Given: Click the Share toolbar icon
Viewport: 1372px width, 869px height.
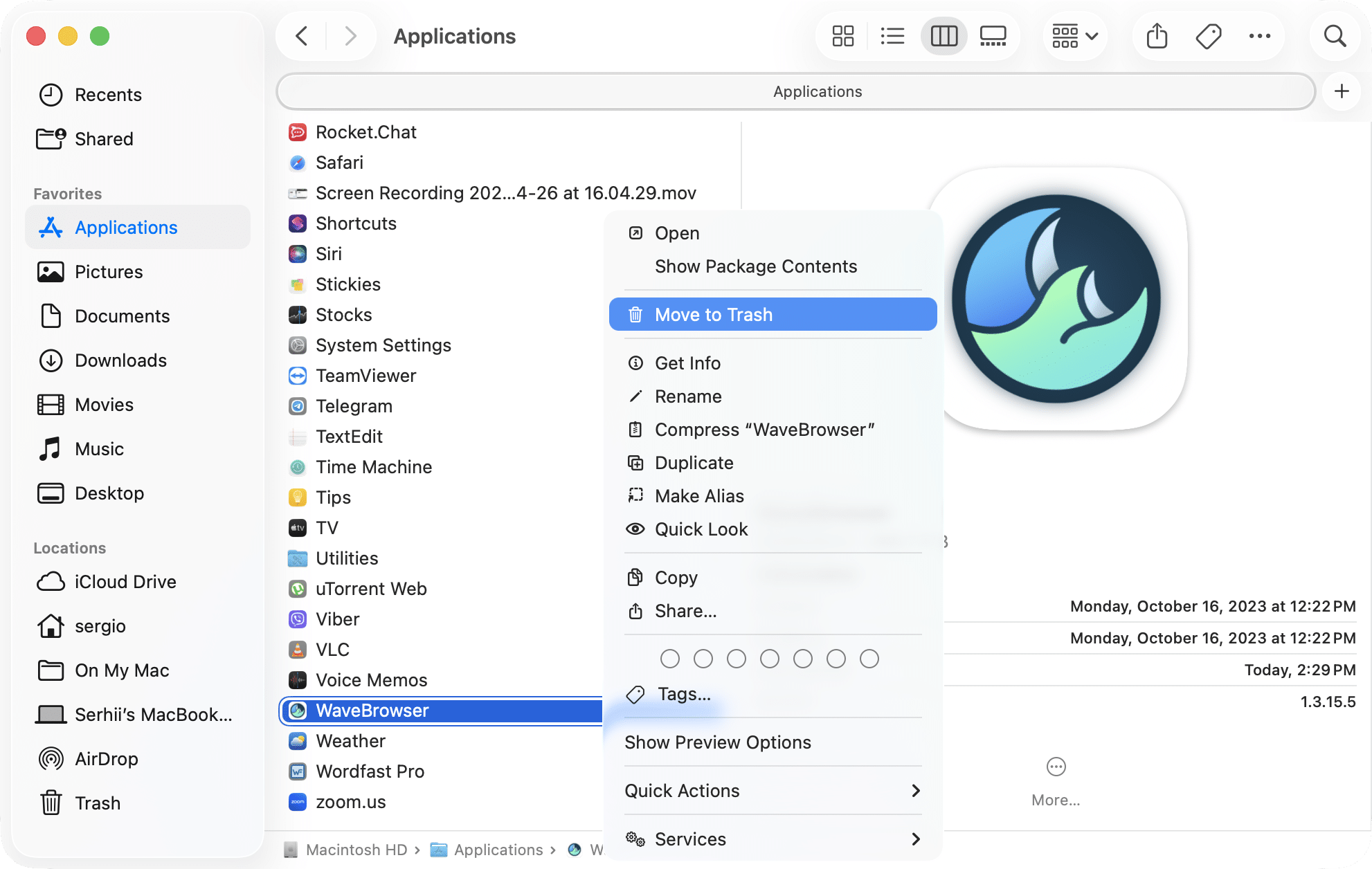Looking at the screenshot, I should 1157,36.
